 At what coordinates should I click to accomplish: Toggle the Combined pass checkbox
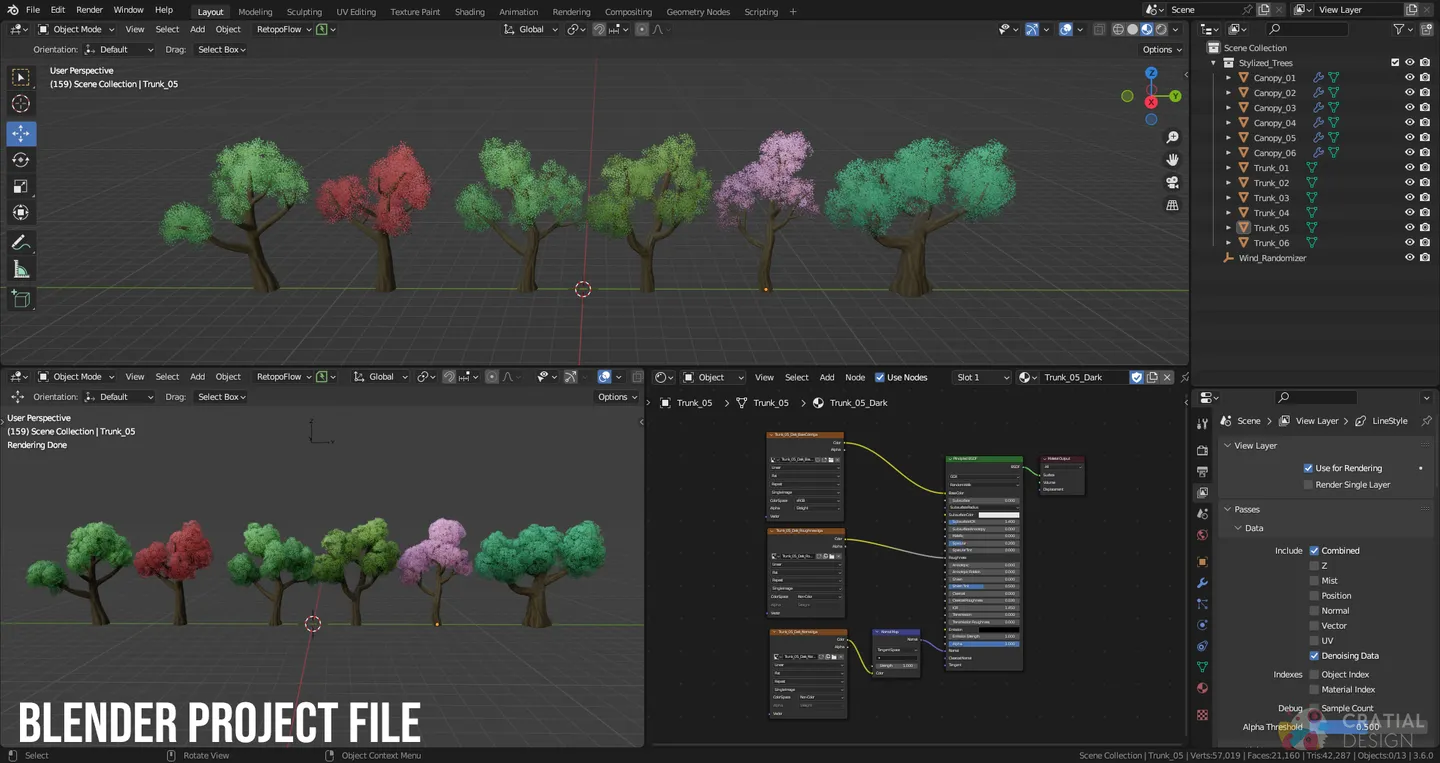coord(1314,551)
